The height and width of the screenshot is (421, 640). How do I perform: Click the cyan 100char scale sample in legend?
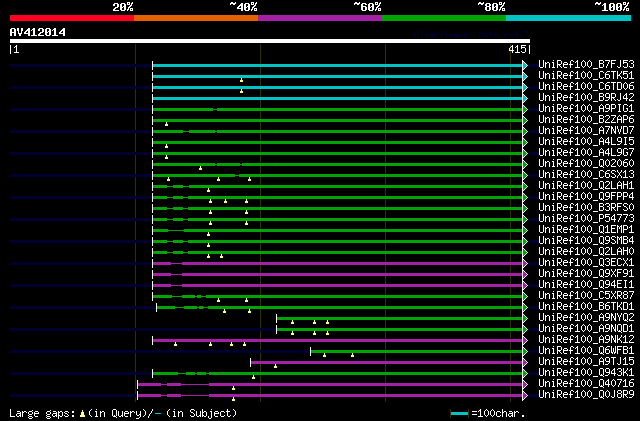(459, 414)
